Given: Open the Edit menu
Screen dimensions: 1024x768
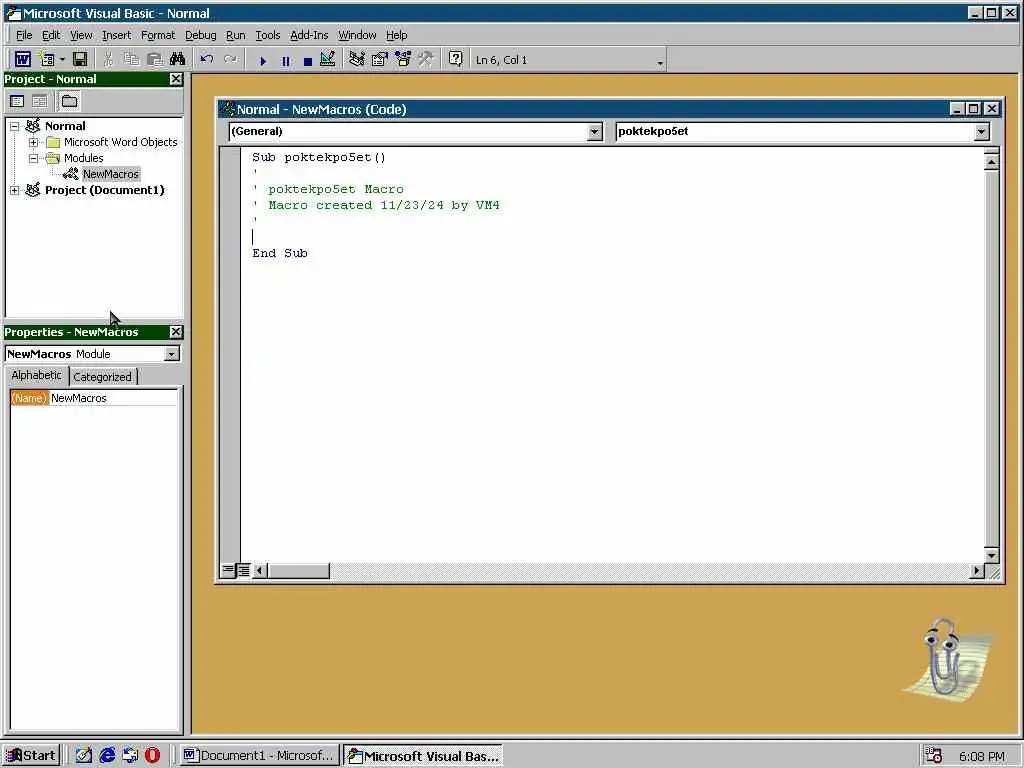Looking at the screenshot, I should click(51, 35).
